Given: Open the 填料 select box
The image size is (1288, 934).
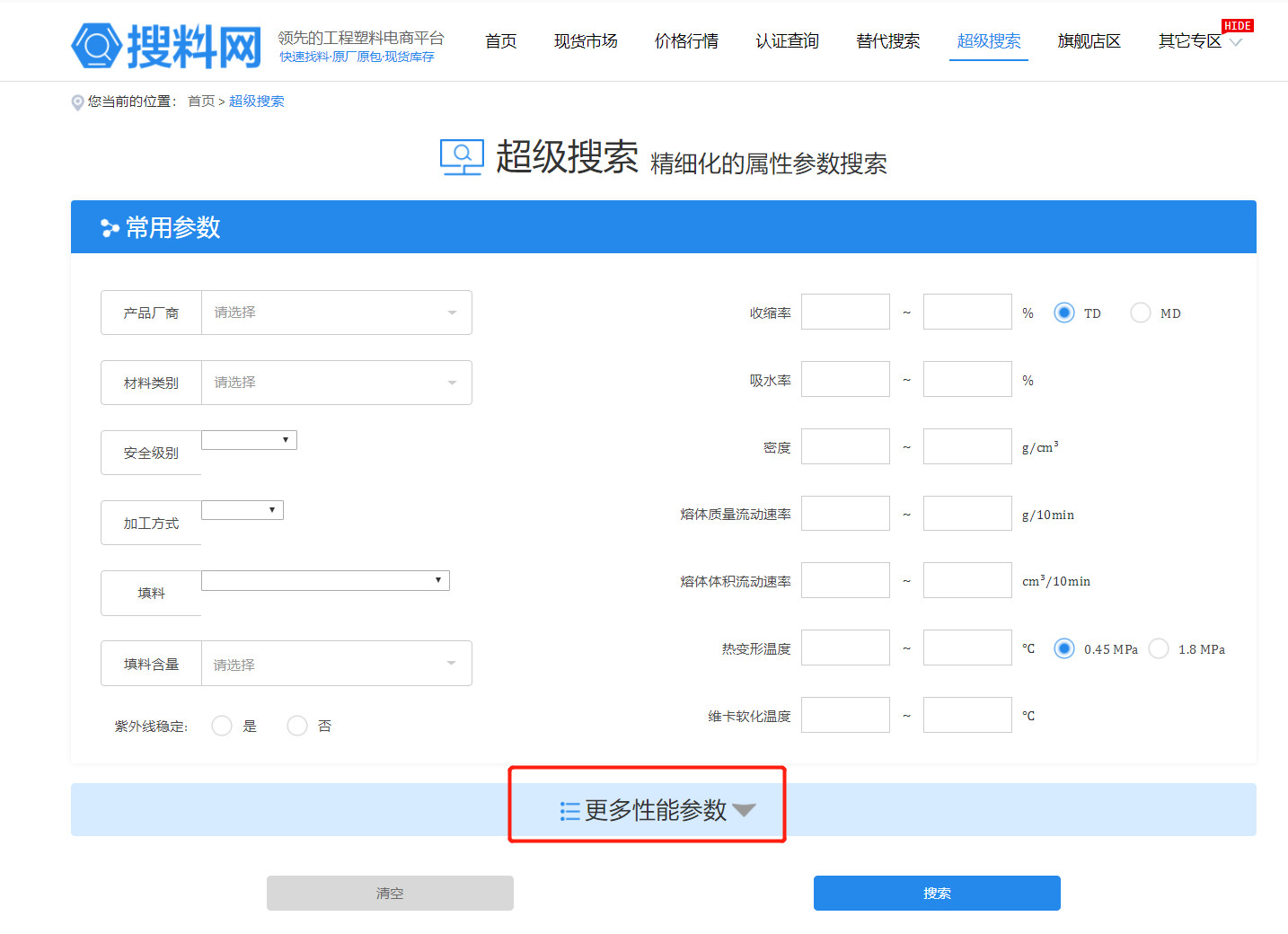Looking at the screenshot, I should pyautogui.click(x=325, y=581).
